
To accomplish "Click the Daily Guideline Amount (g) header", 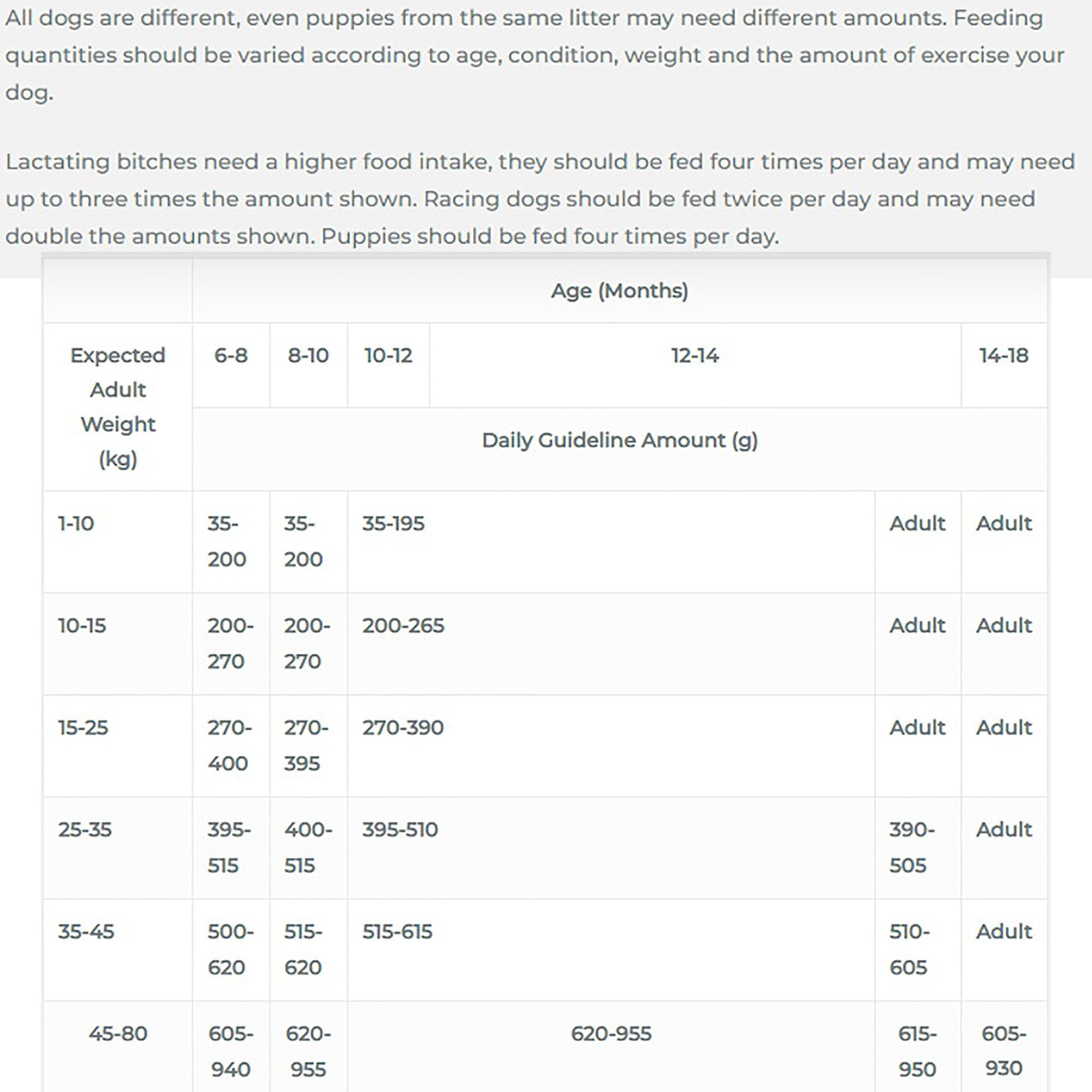I will 620,440.
